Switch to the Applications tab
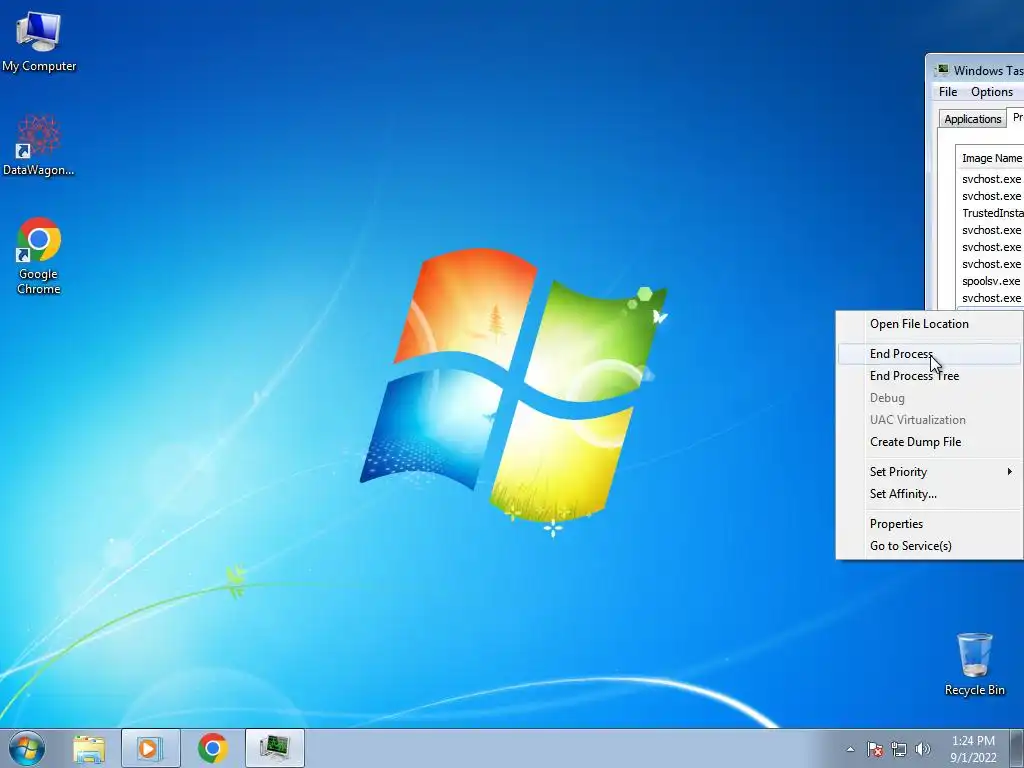The height and width of the screenshot is (768, 1024). [972, 119]
